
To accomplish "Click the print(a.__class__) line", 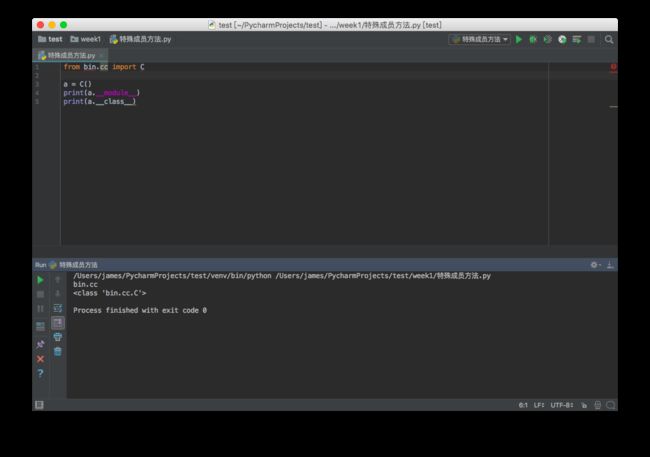I will point(99,102).
